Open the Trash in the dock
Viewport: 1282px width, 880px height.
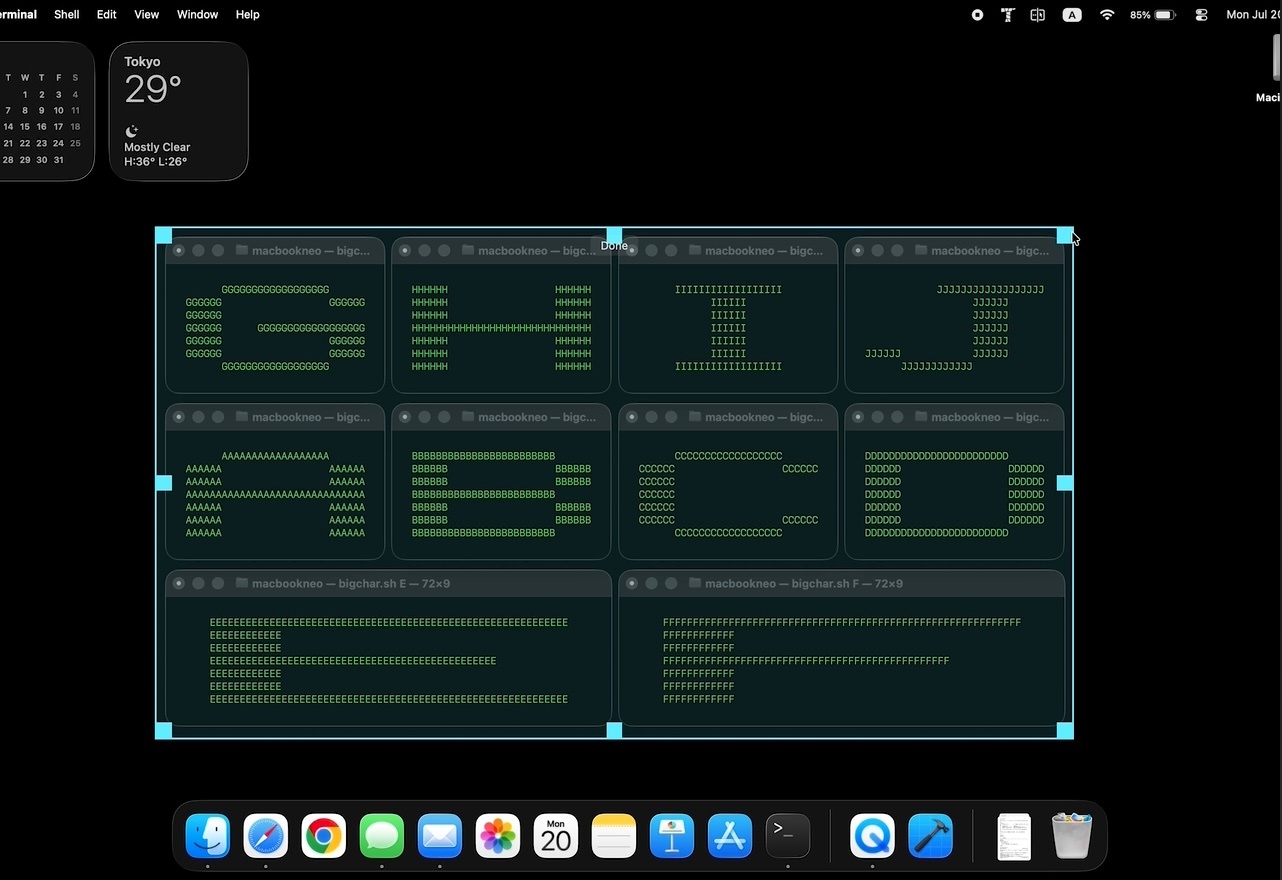coord(1072,836)
